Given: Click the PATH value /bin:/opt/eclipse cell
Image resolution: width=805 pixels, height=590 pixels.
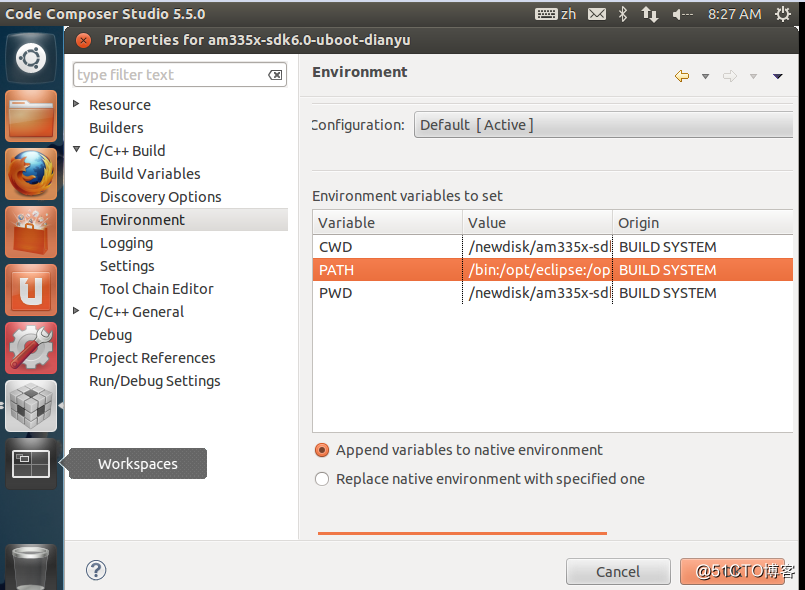Looking at the screenshot, I should click(x=538, y=270).
